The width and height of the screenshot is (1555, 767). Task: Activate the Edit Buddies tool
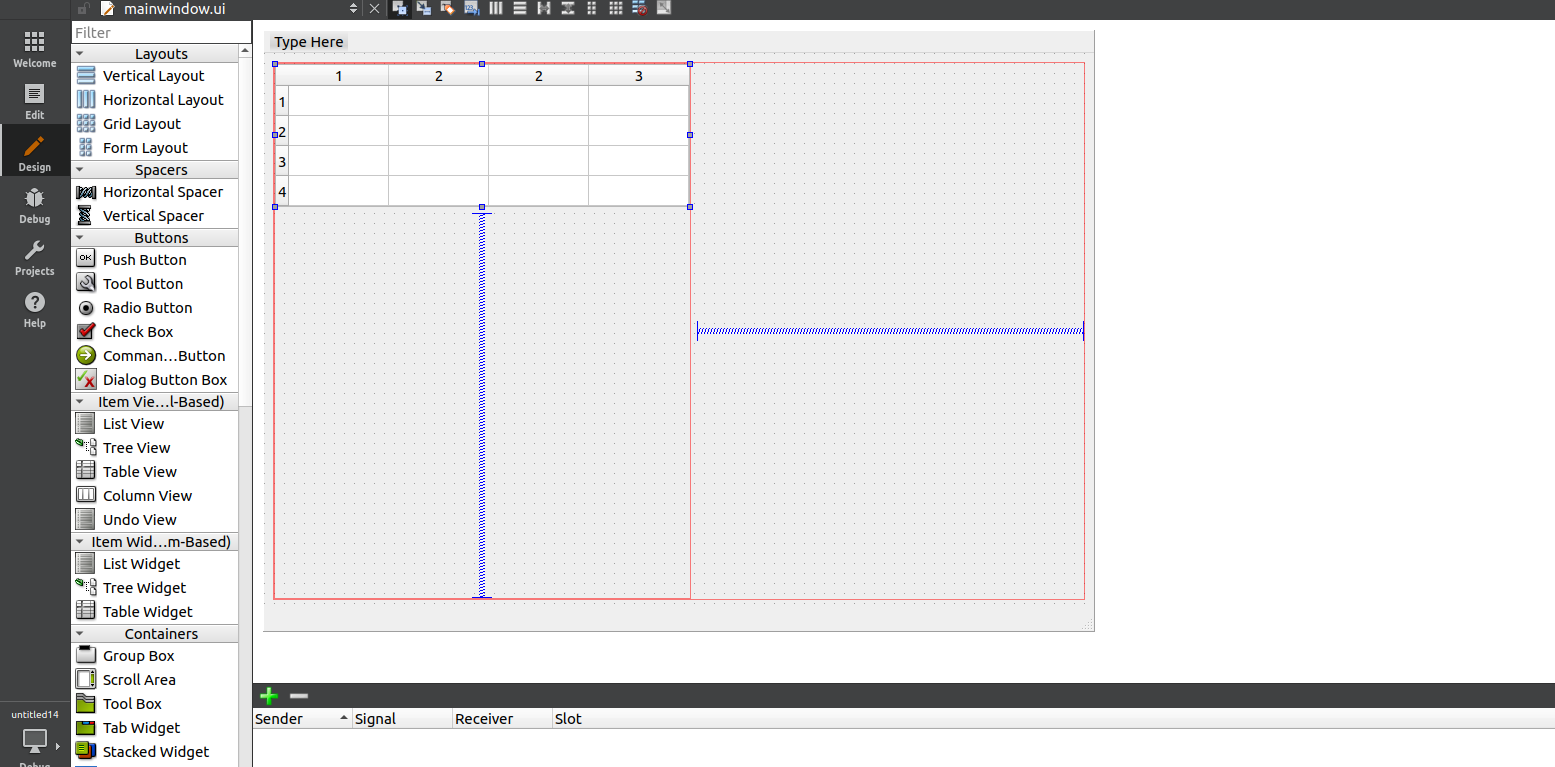(447, 8)
